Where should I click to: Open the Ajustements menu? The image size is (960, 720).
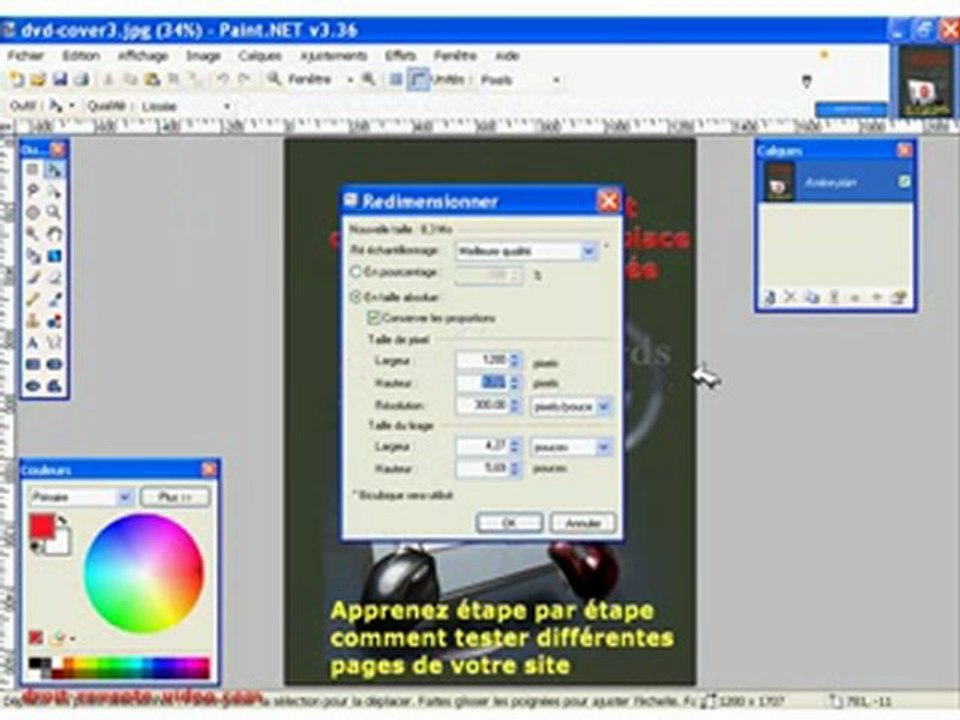pyautogui.click(x=333, y=56)
